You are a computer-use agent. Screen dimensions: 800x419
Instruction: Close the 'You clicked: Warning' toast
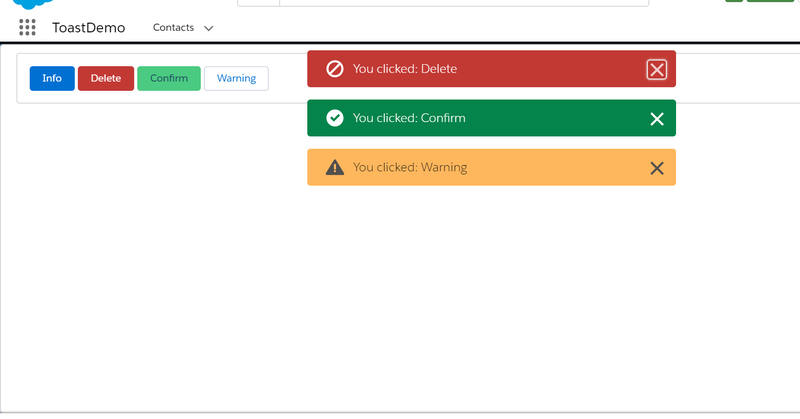coord(657,168)
